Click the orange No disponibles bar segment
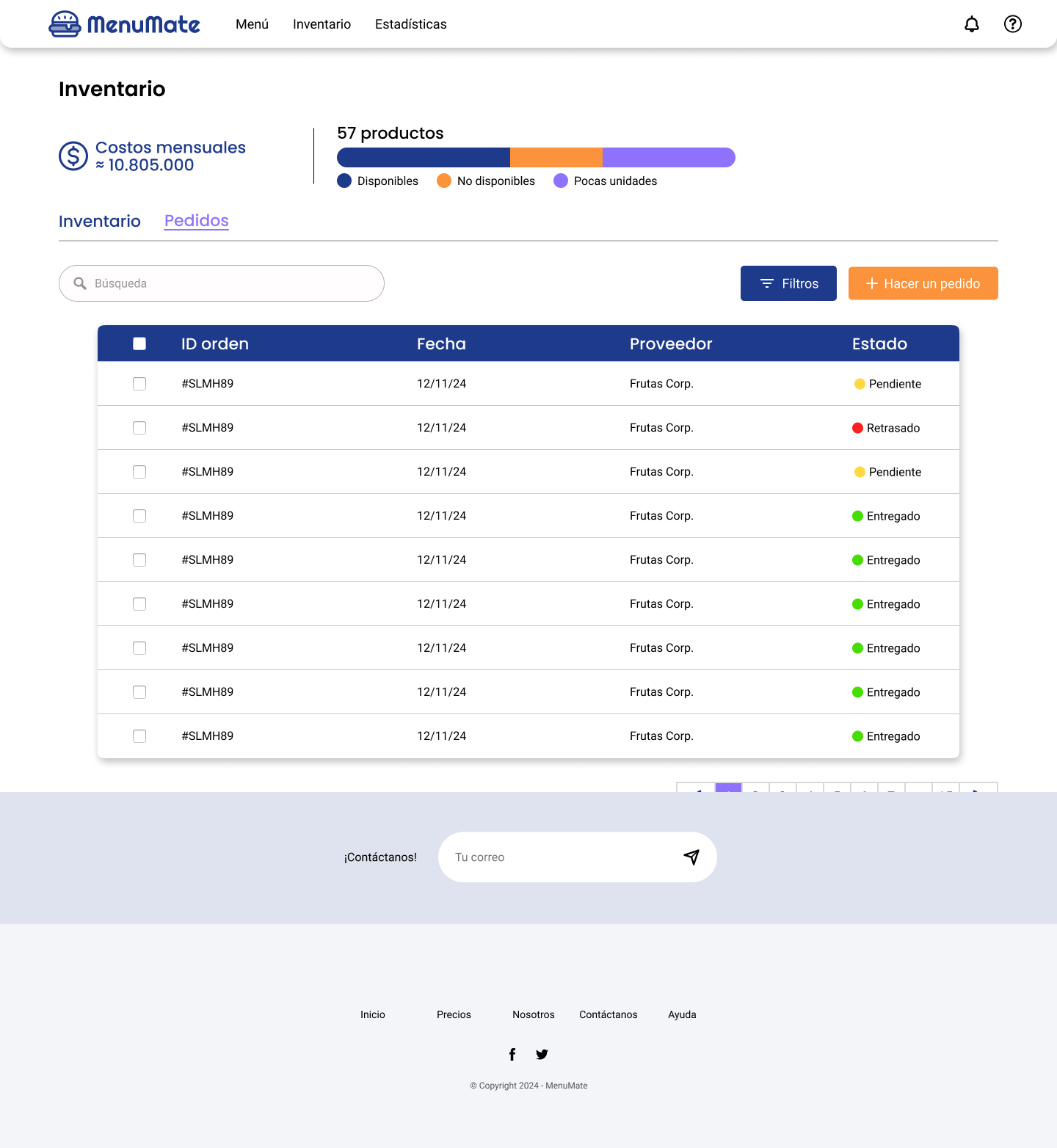 [556, 157]
